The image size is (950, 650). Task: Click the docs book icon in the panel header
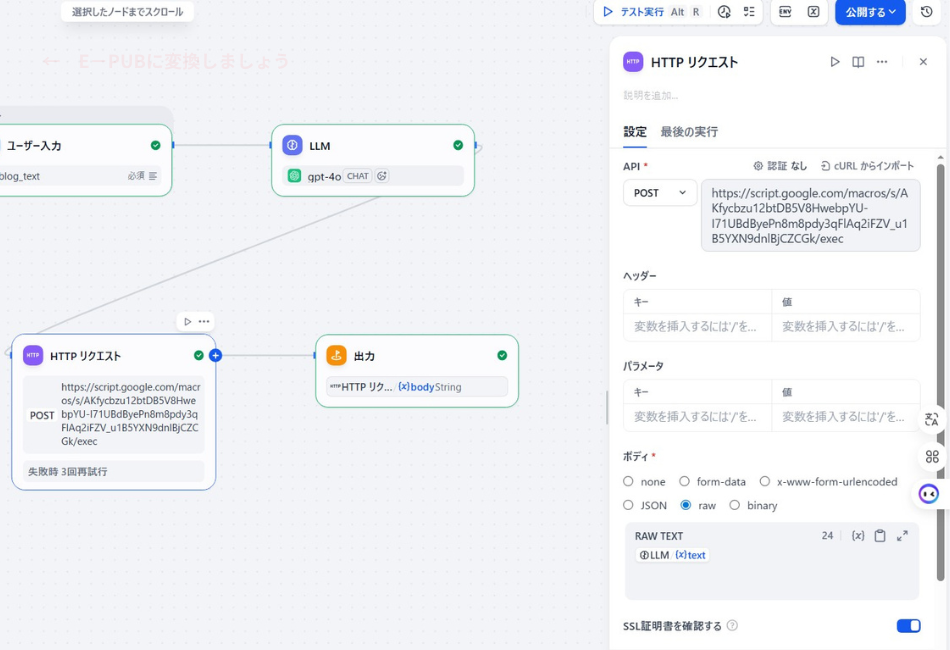[859, 61]
